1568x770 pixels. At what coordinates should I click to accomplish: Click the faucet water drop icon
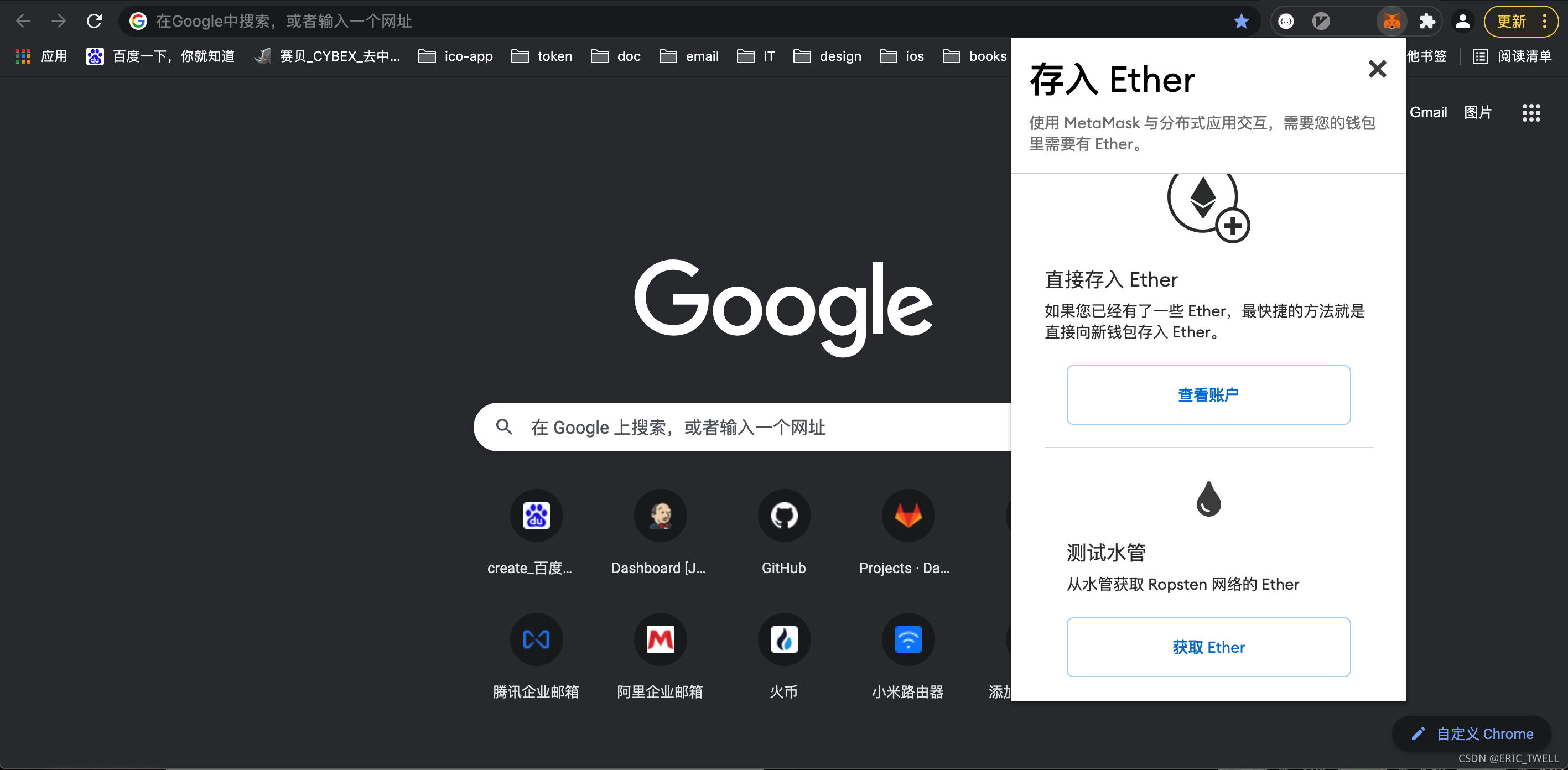coord(1208,498)
